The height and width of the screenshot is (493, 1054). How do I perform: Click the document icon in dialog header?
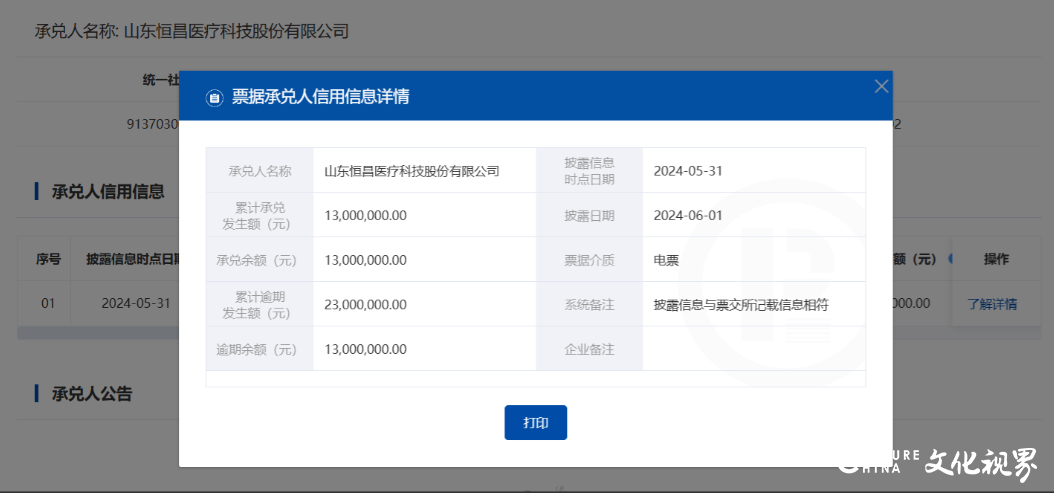[214, 98]
